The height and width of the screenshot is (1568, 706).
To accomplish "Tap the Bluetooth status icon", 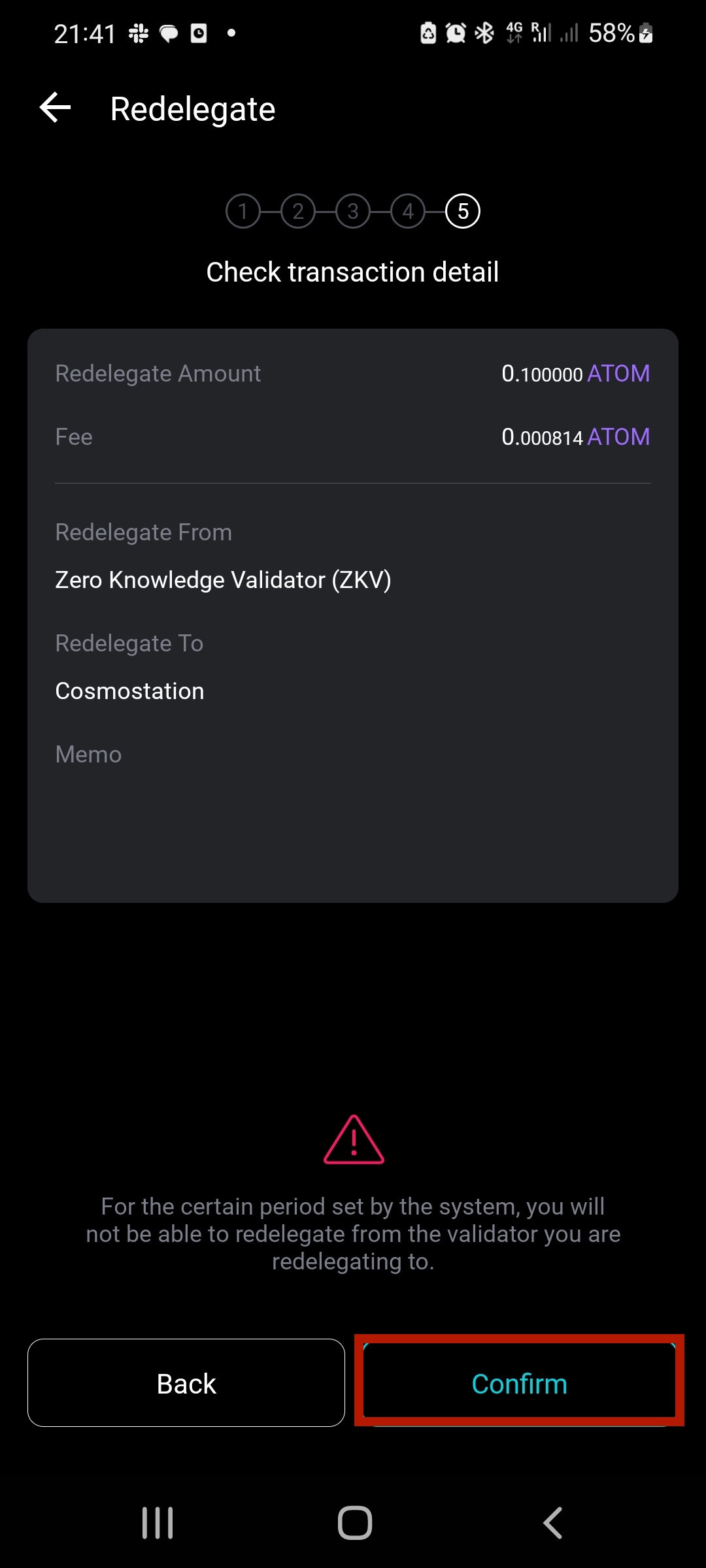I will [484, 33].
